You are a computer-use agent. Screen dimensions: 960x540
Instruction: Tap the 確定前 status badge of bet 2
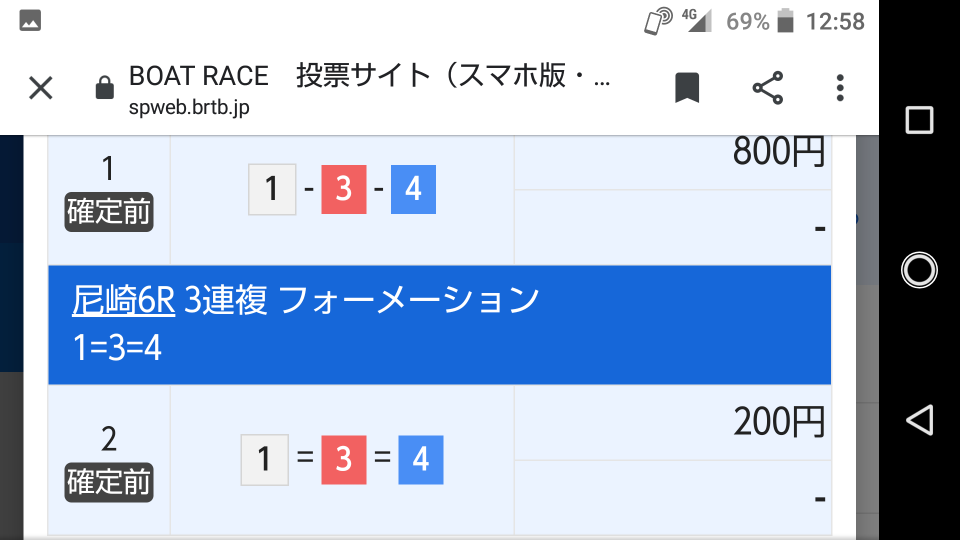[x=109, y=482]
